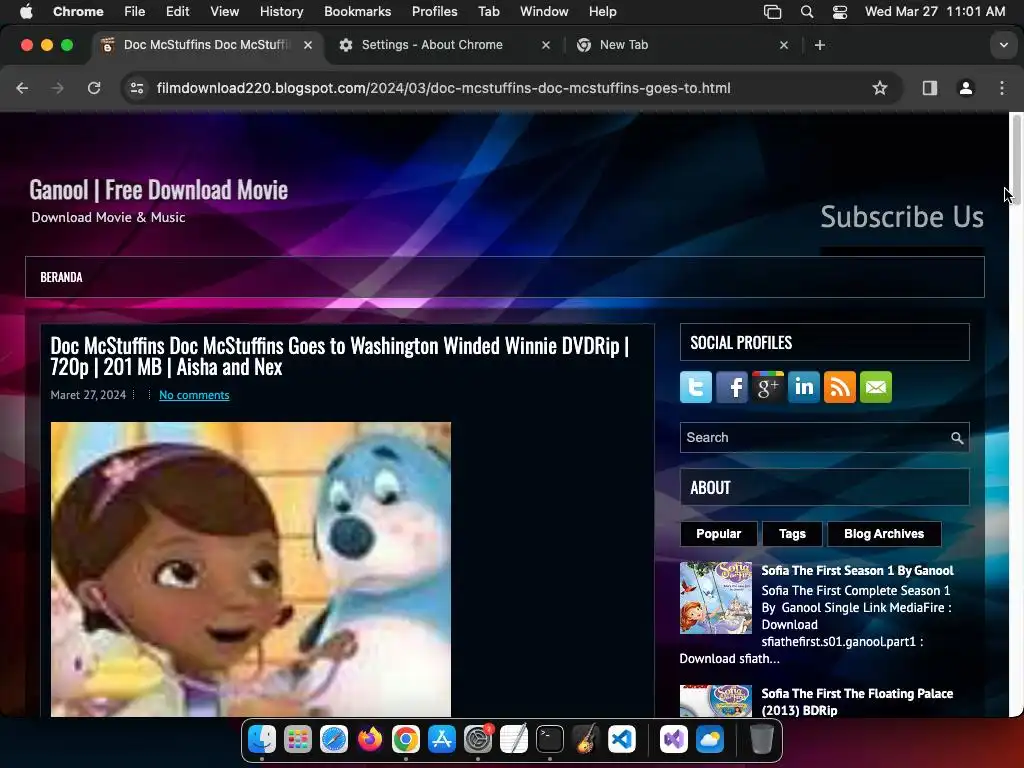Launch Firefox from the dock
The image size is (1024, 768).
[370, 739]
